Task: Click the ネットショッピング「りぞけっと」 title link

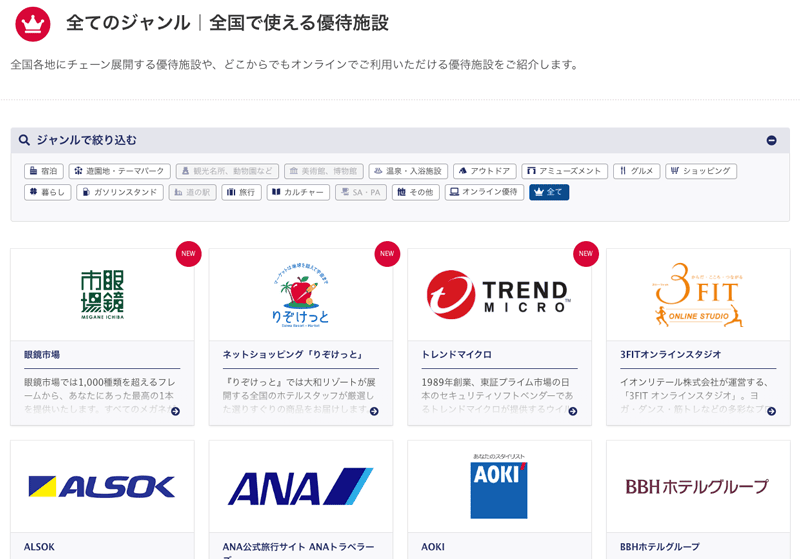Action: (x=293, y=354)
